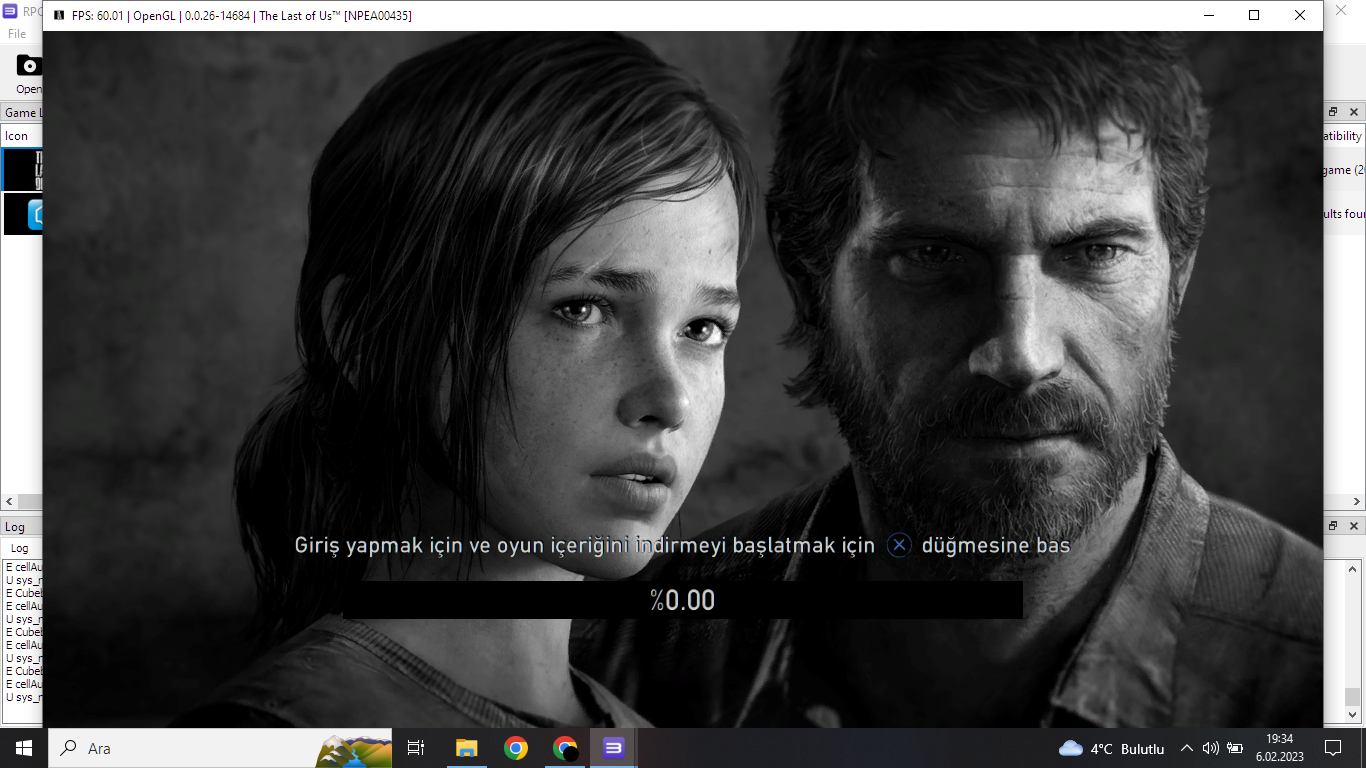This screenshot has height=768, width=1366.
Task: Click the game window title bar icon
Action: pos(58,16)
